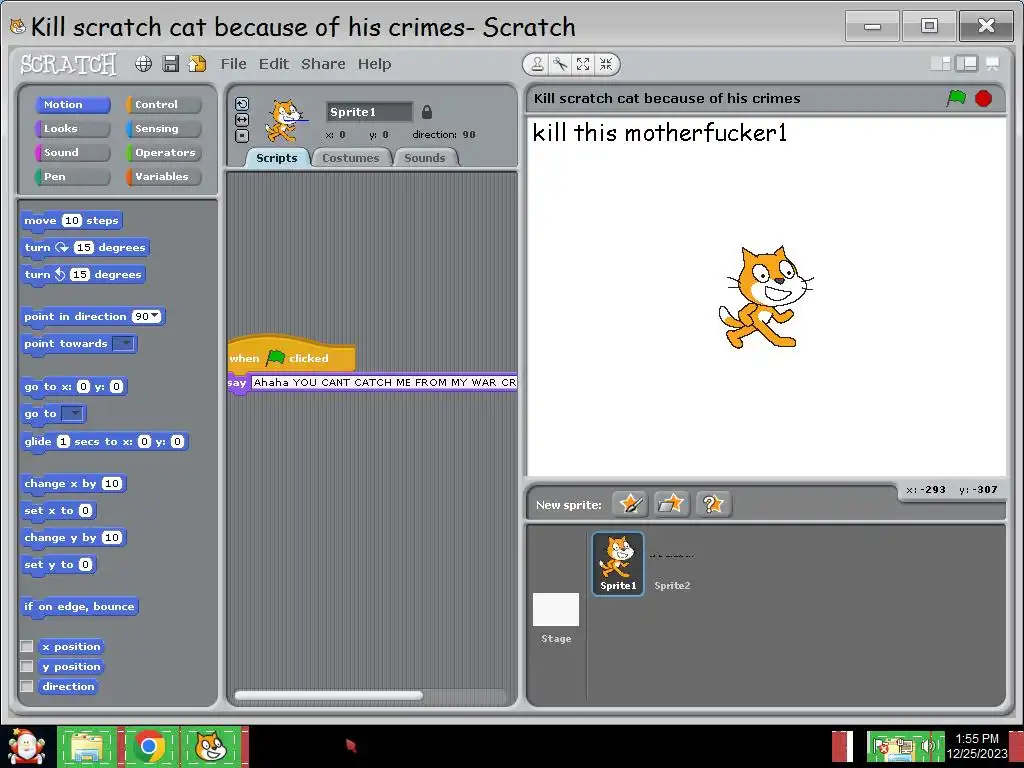Enter presentation mode

point(992,63)
